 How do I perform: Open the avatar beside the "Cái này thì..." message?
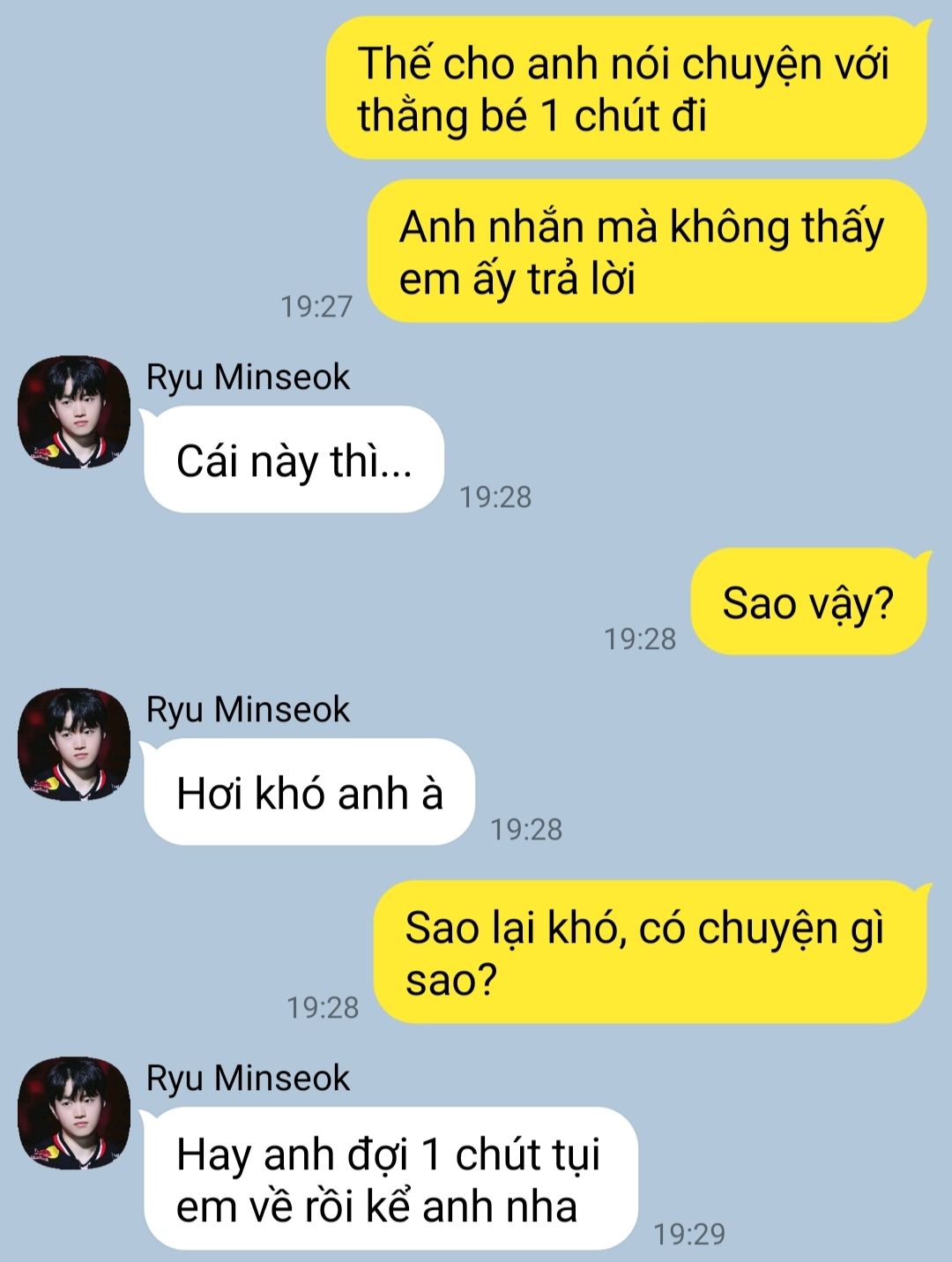(x=74, y=412)
